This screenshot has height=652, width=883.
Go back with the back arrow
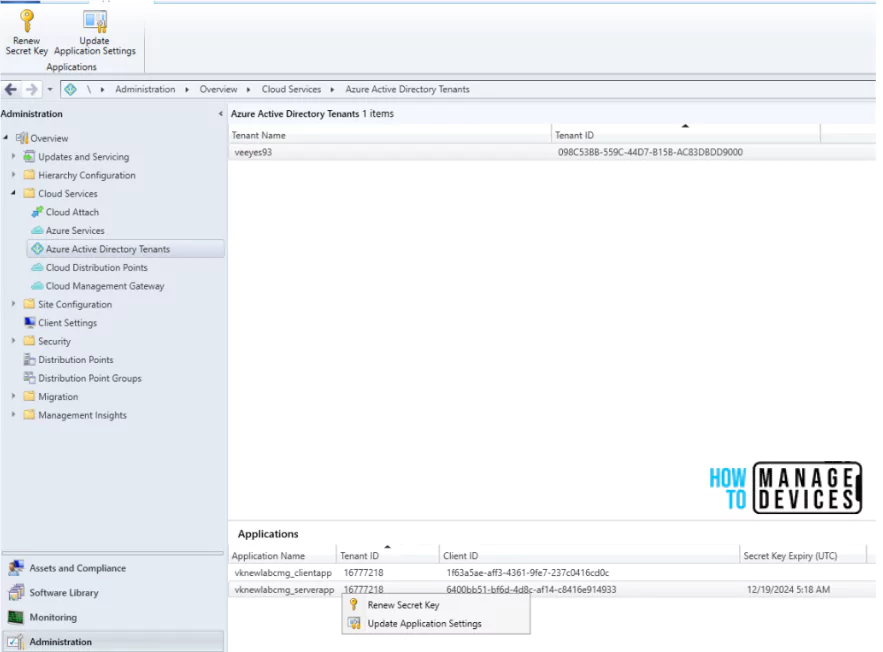click(11, 89)
